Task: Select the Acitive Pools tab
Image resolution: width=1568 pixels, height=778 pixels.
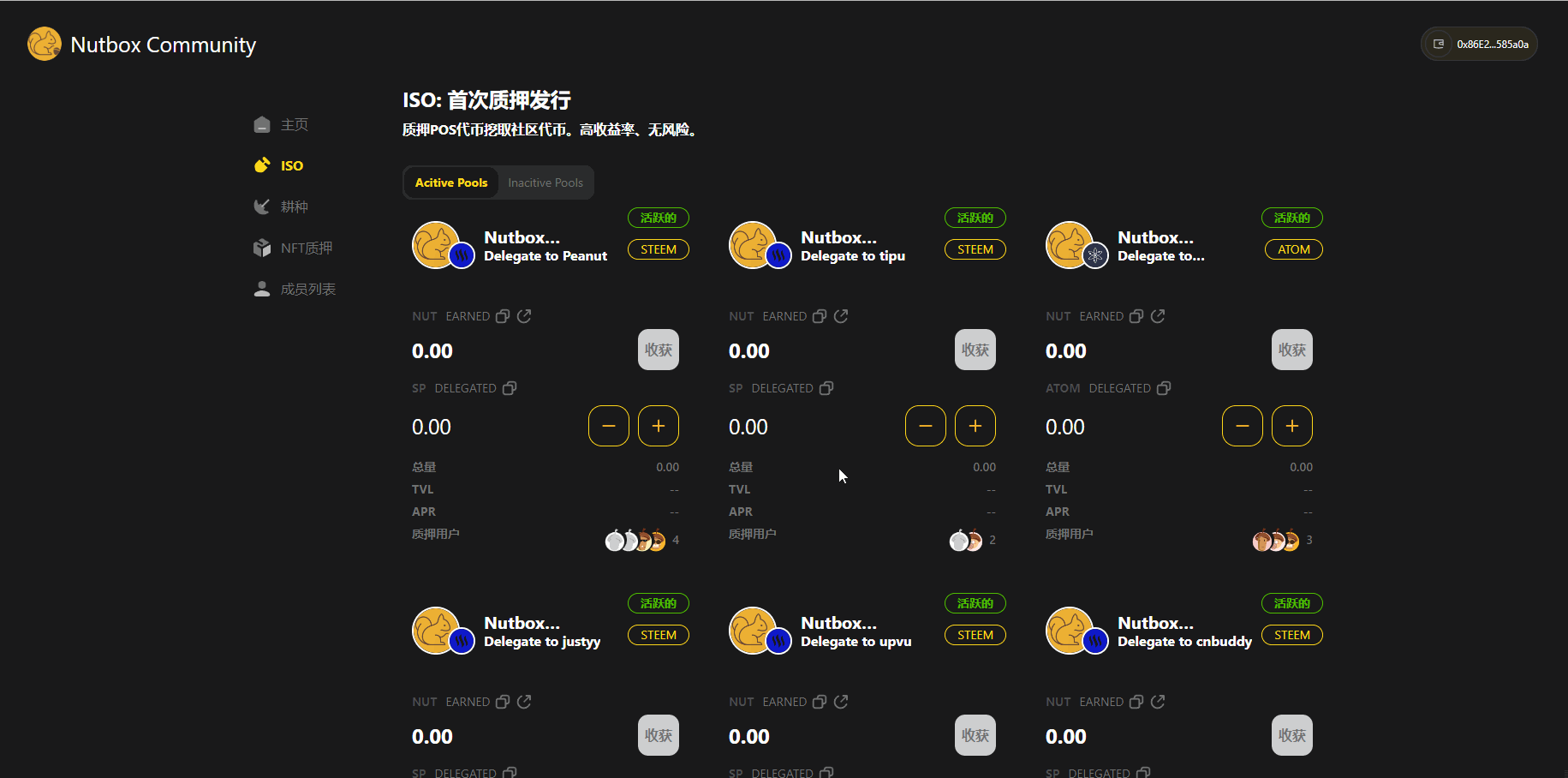Action: click(x=451, y=183)
